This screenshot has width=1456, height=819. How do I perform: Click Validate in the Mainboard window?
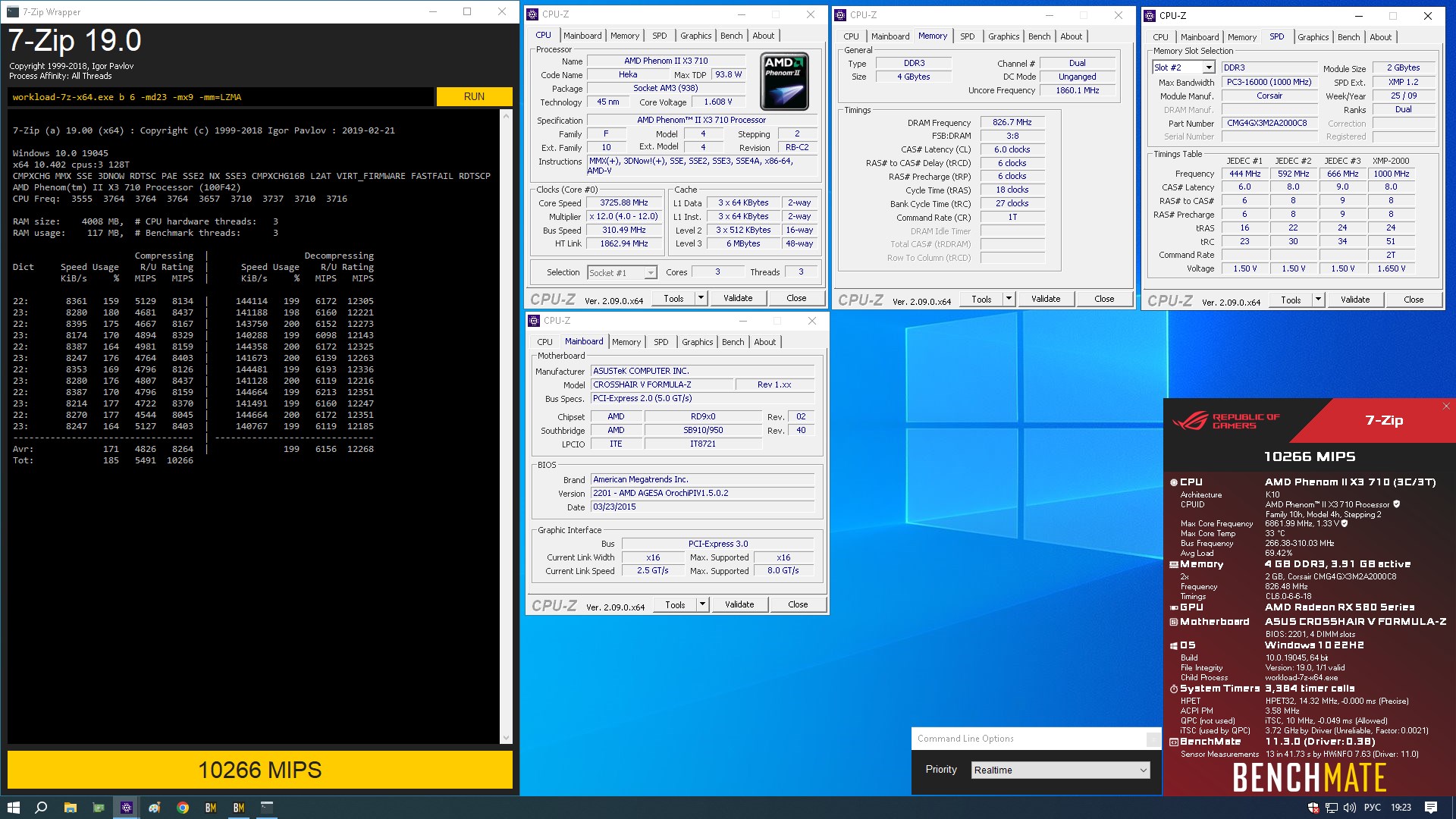point(739,604)
